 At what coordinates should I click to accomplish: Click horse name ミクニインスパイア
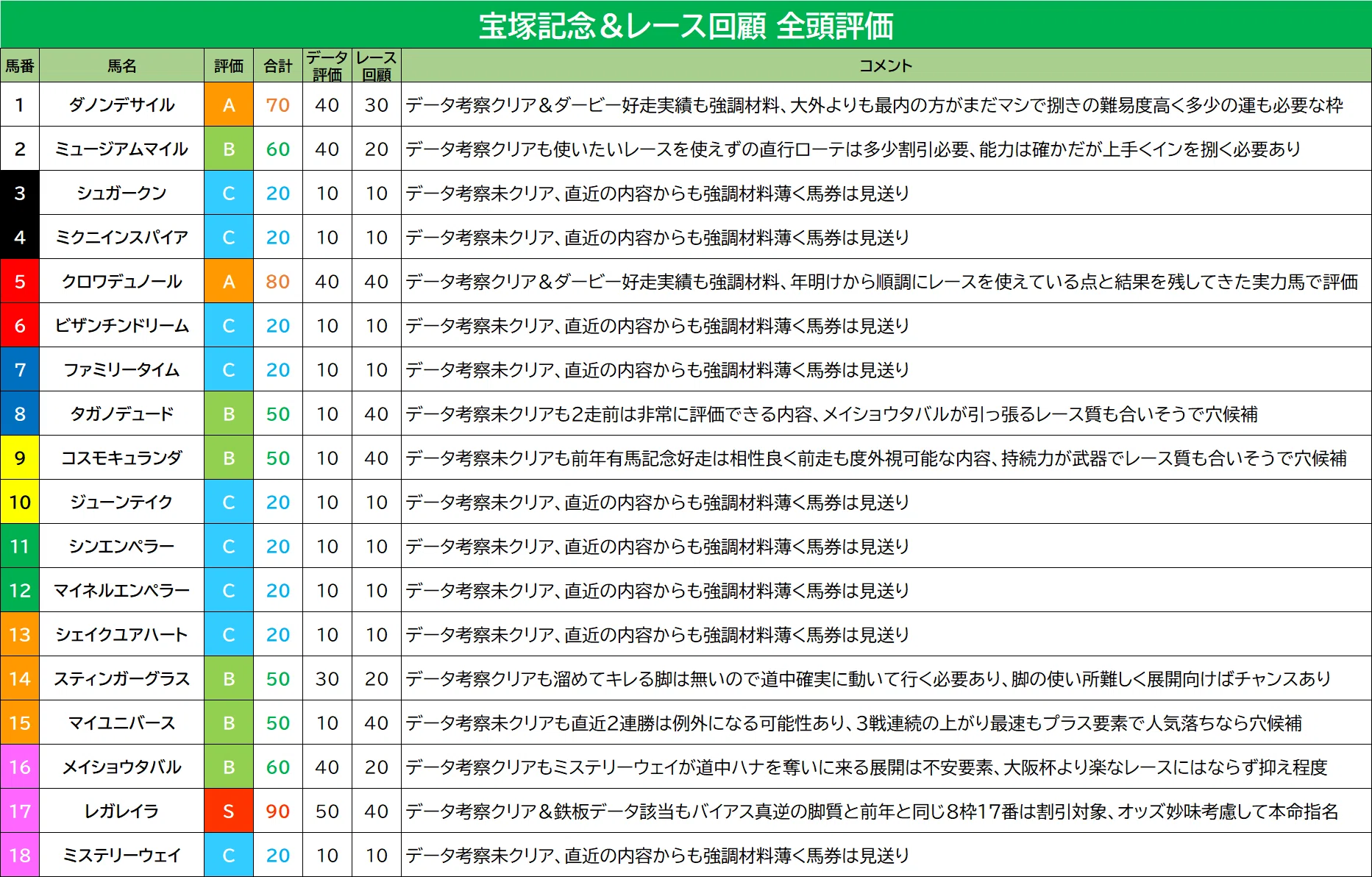(x=121, y=237)
